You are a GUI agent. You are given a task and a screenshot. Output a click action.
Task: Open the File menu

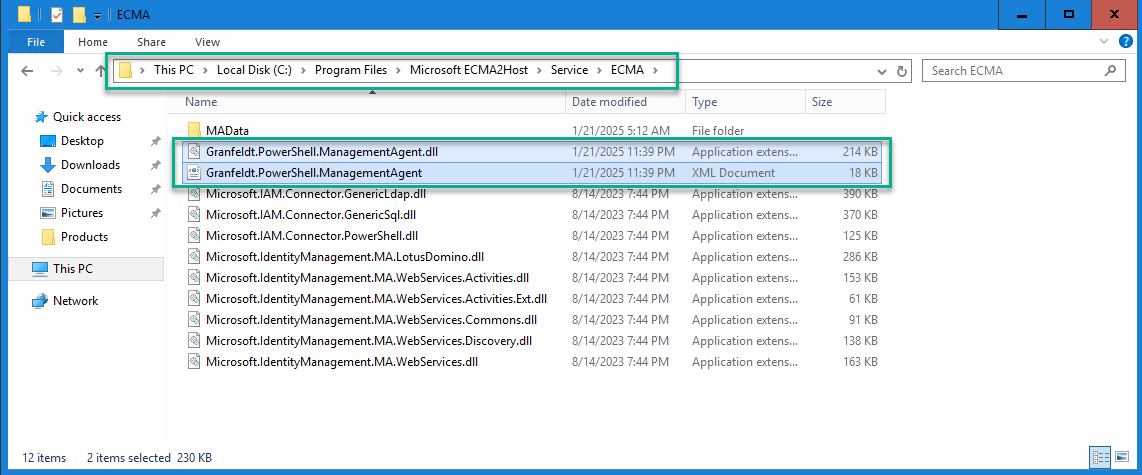[36, 42]
